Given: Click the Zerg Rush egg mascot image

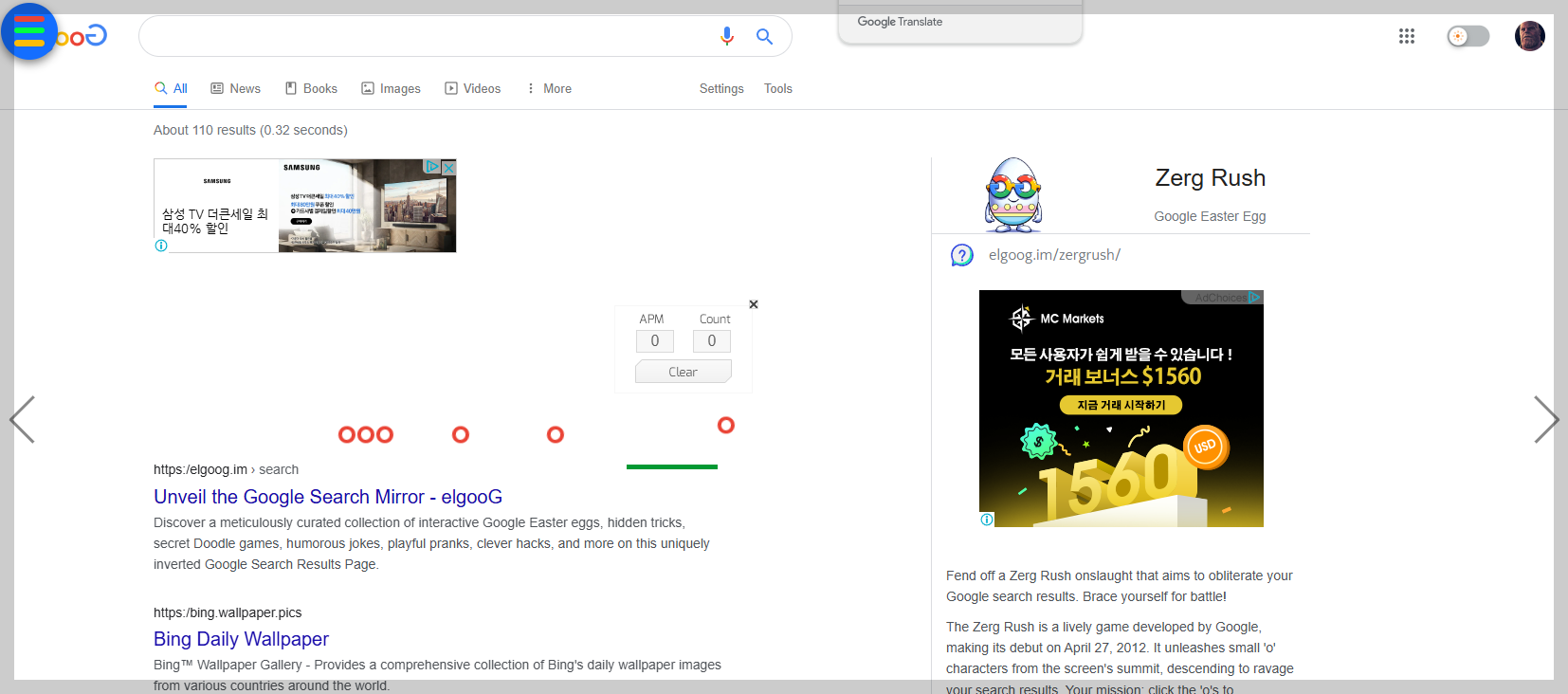Looking at the screenshot, I should pos(1013,195).
